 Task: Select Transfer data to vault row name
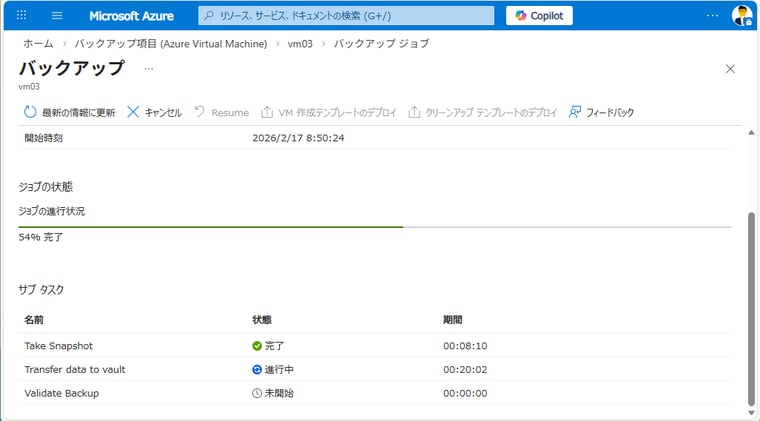pyautogui.click(x=75, y=370)
